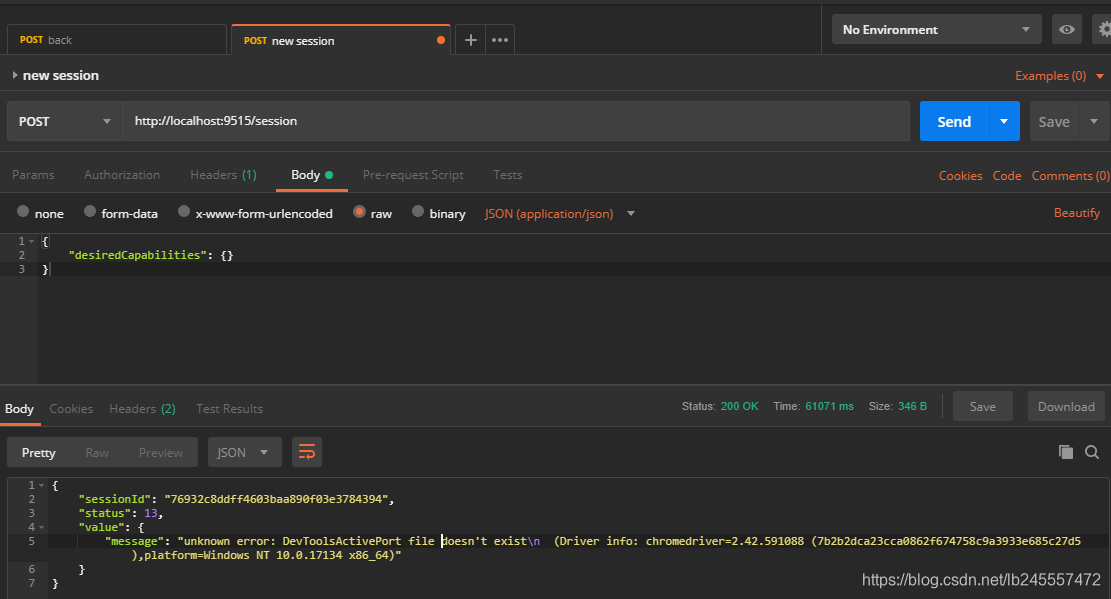This screenshot has width=1111, height=599.
Task: Expand the new session description triangle
Action: click(x=15, y=75)
